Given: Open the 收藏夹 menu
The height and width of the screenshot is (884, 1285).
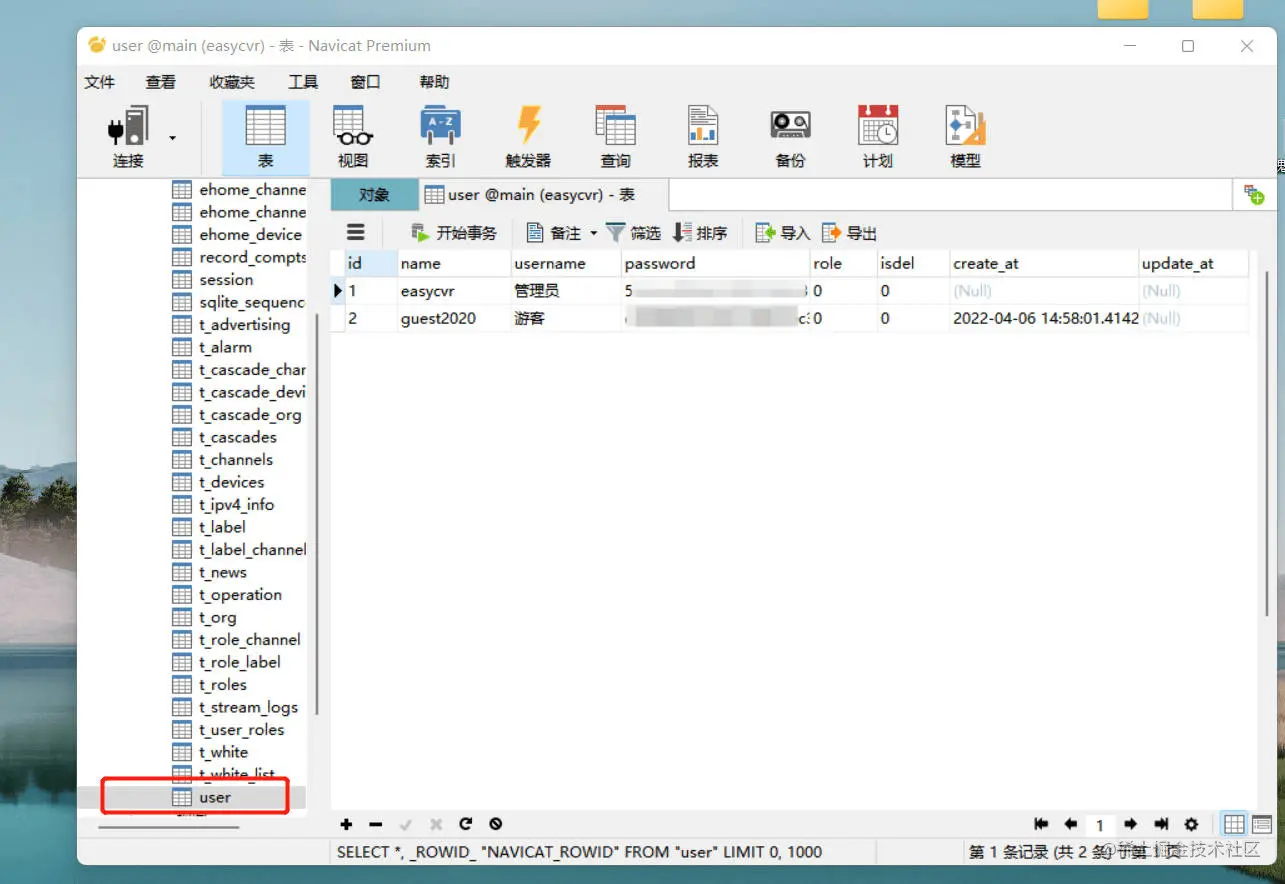Looking at the screenshot, I should coord(232,82).
